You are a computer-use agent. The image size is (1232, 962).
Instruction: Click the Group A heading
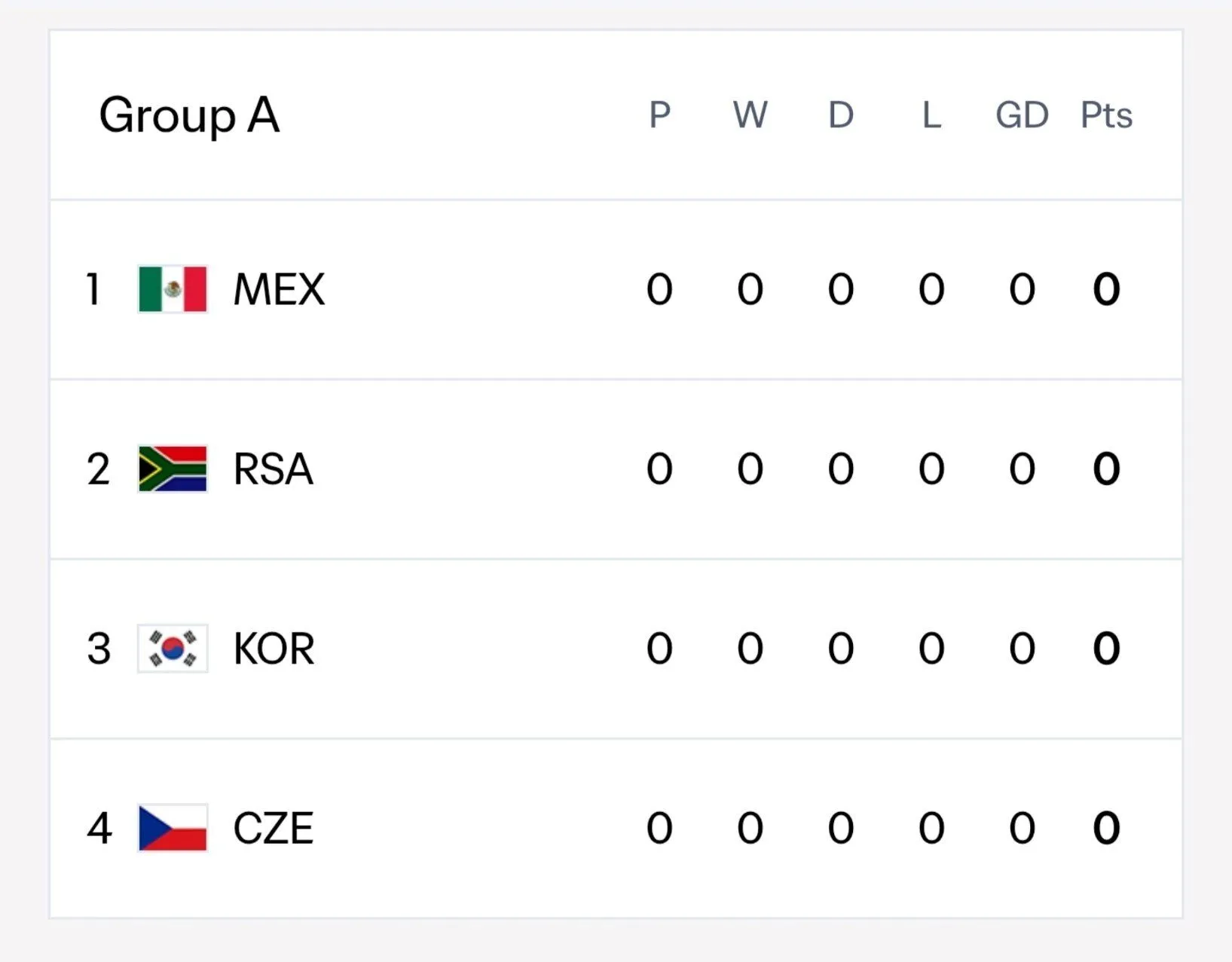189,116
